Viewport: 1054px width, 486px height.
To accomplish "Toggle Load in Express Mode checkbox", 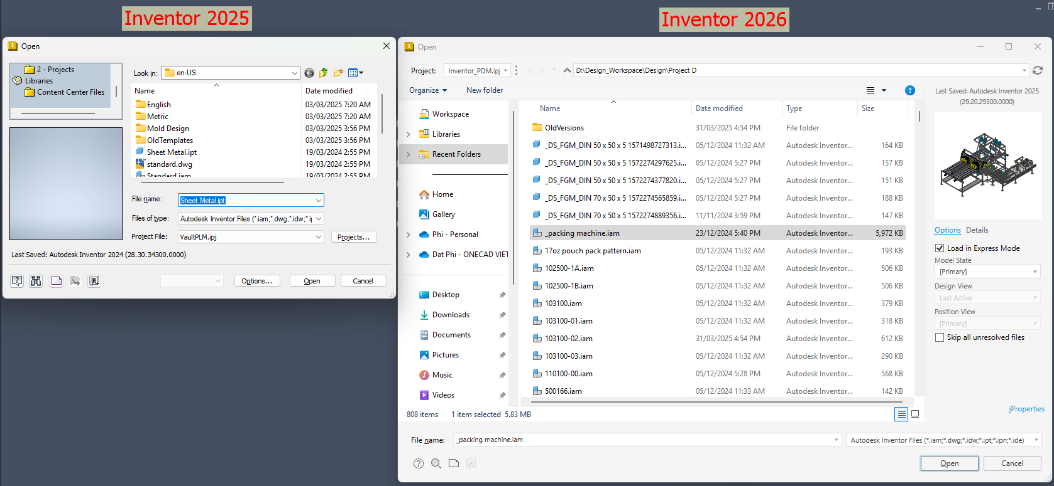I will point(939,248).
